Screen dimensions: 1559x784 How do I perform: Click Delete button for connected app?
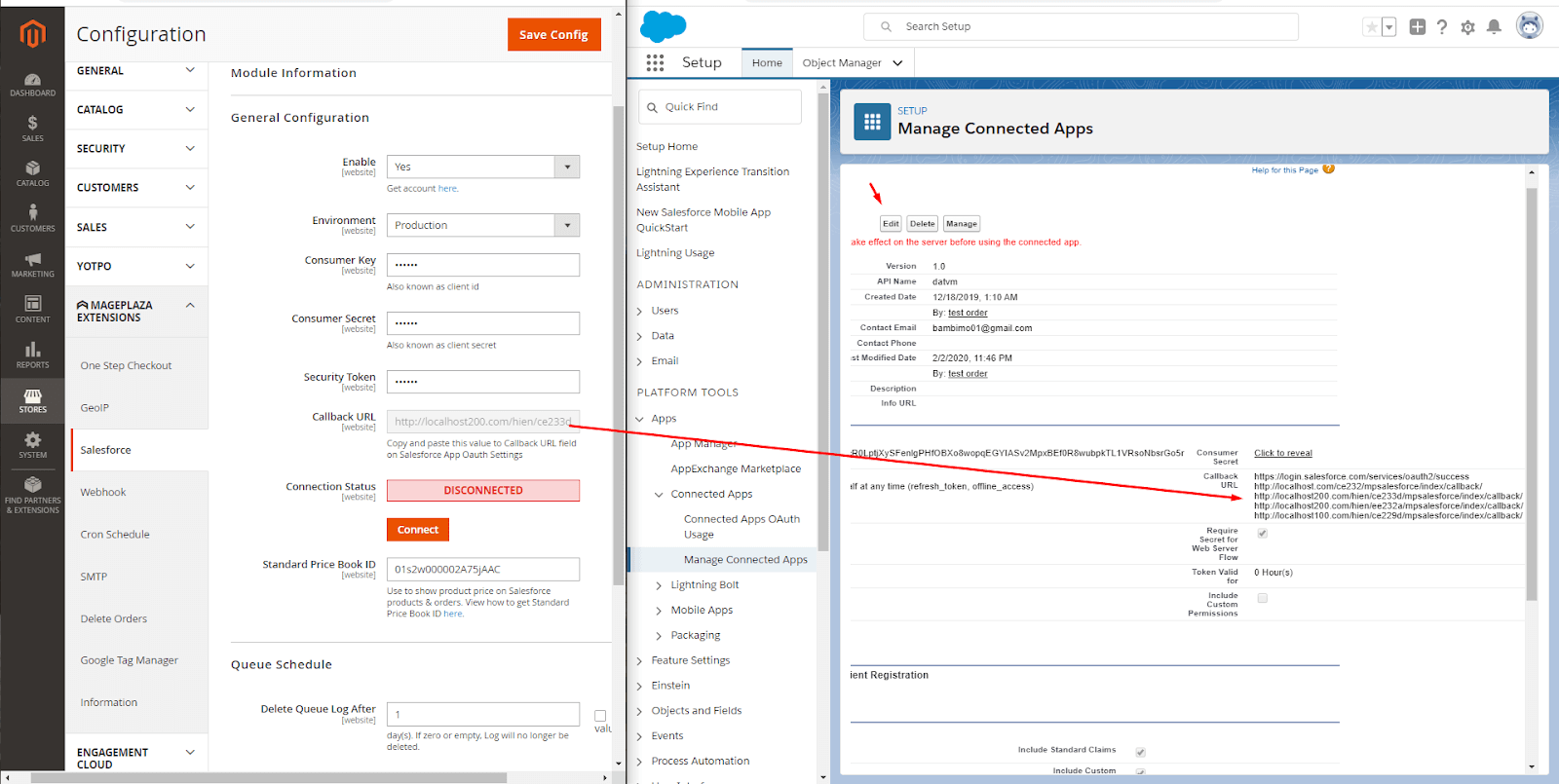923,224
